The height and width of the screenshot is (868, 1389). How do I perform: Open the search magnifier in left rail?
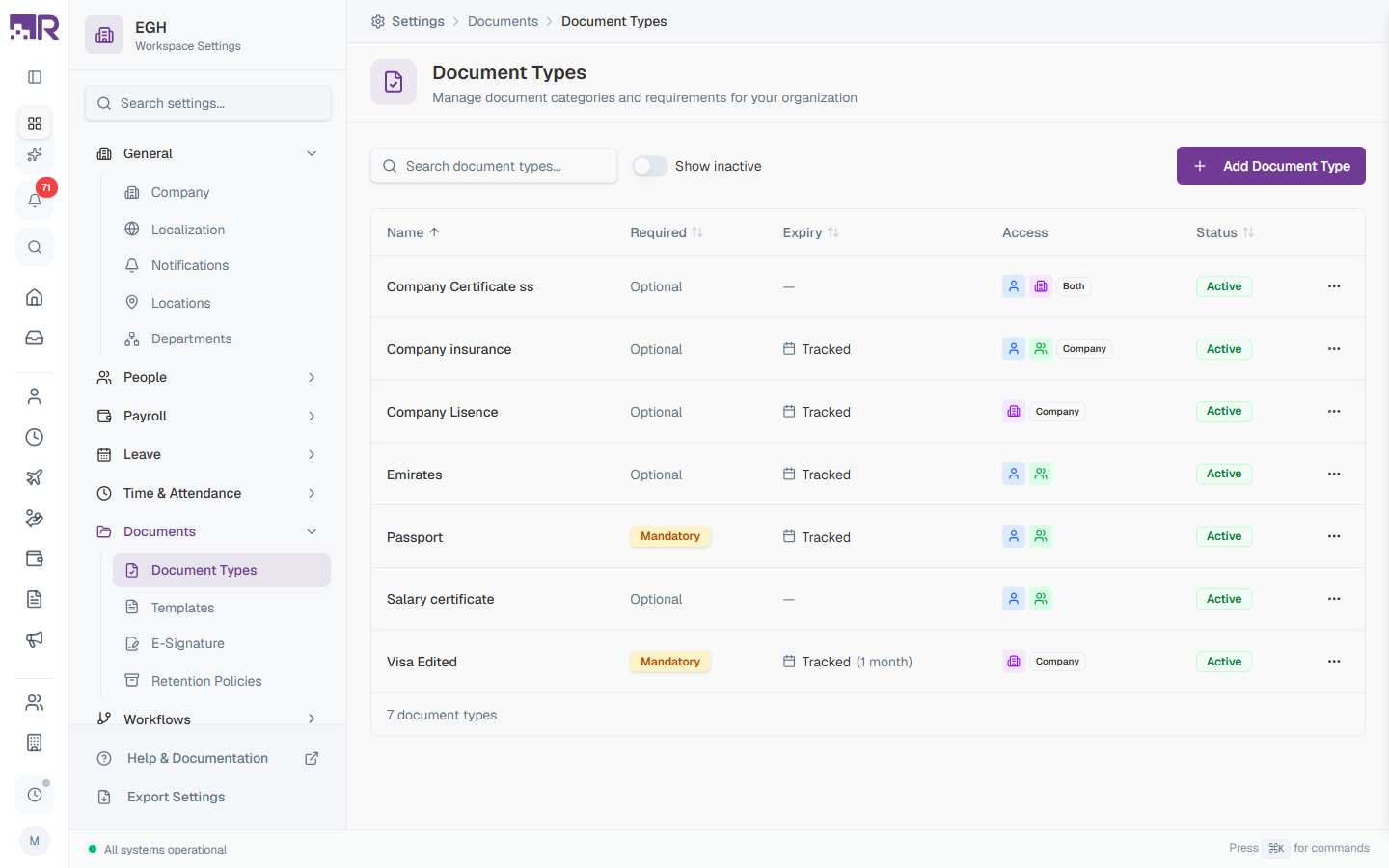[35, 247]
